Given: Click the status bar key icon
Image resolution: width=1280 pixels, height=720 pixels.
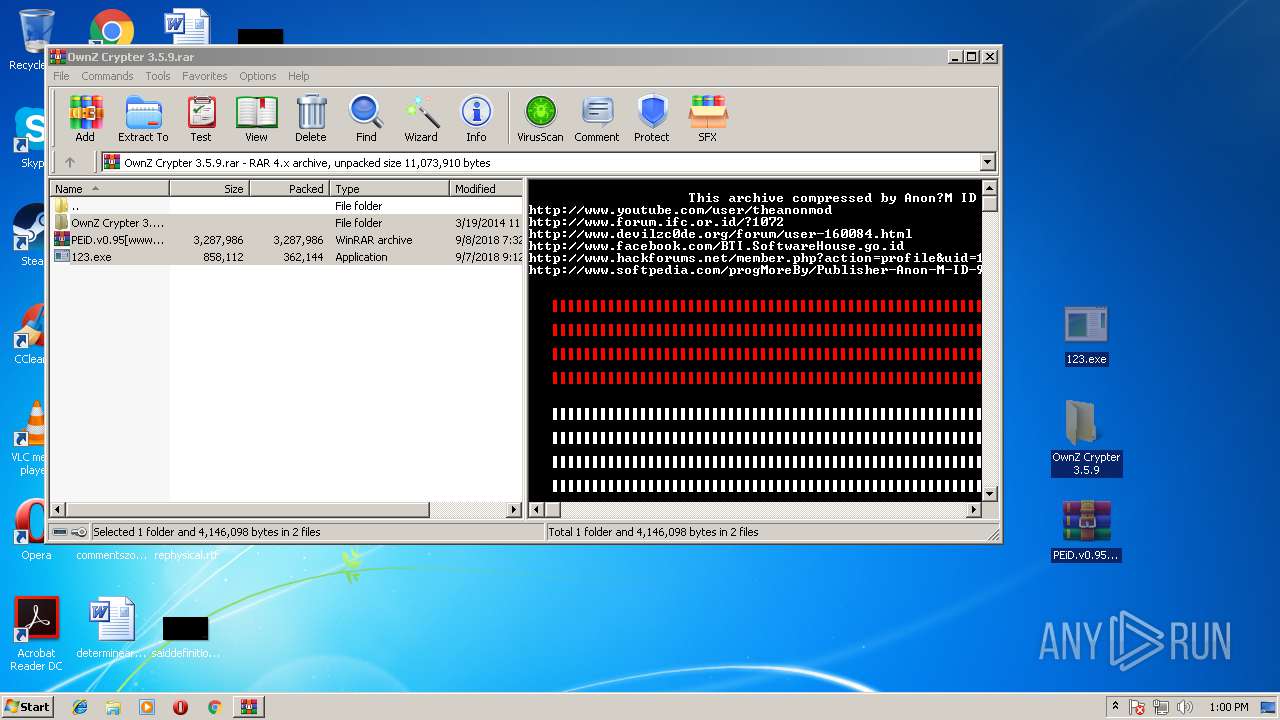Looking at the screenshot, I should (x=79, y=532).
